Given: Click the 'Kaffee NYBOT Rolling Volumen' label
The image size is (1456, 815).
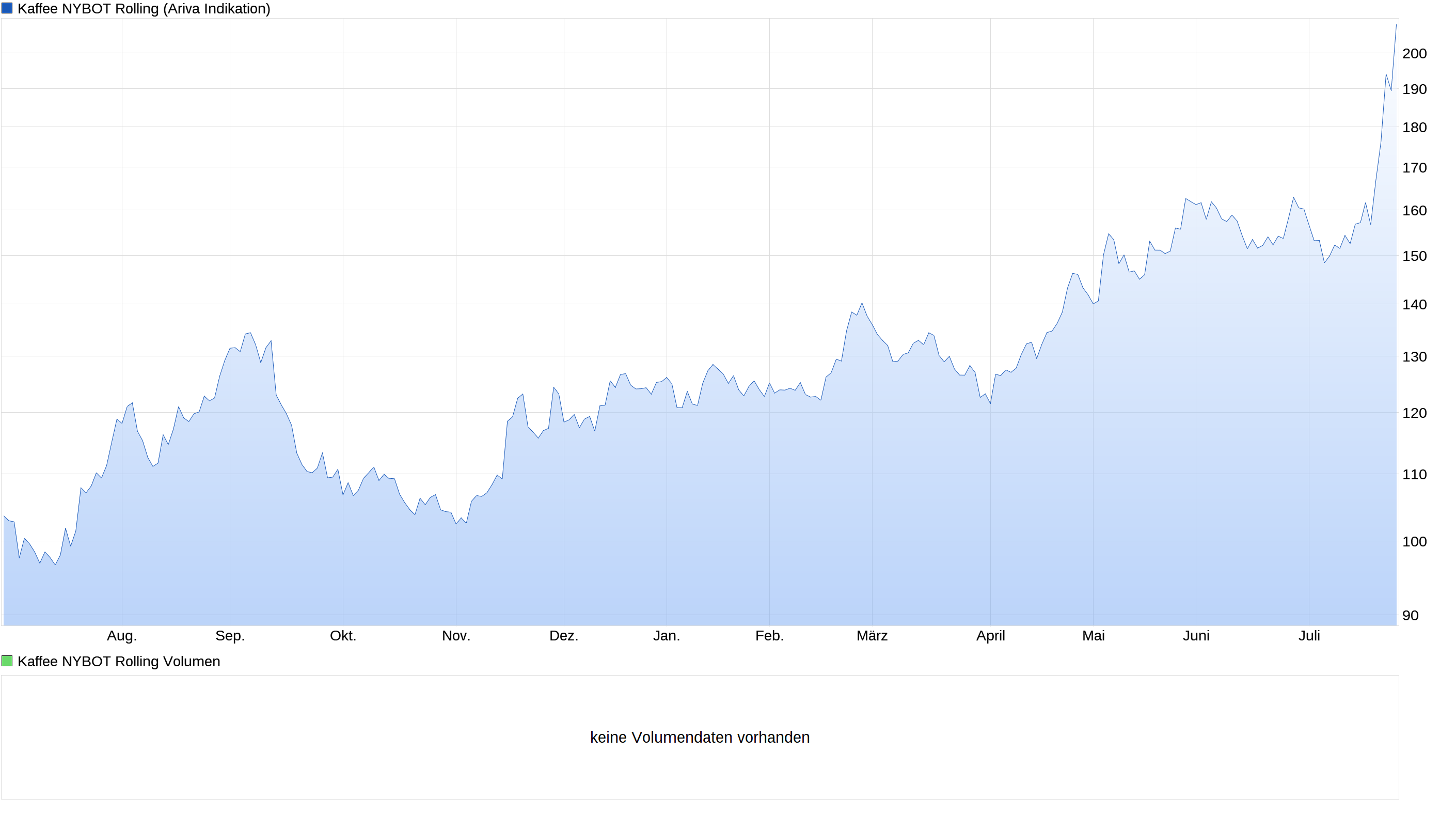Looking at the screenshot, I should pos(119,662).
